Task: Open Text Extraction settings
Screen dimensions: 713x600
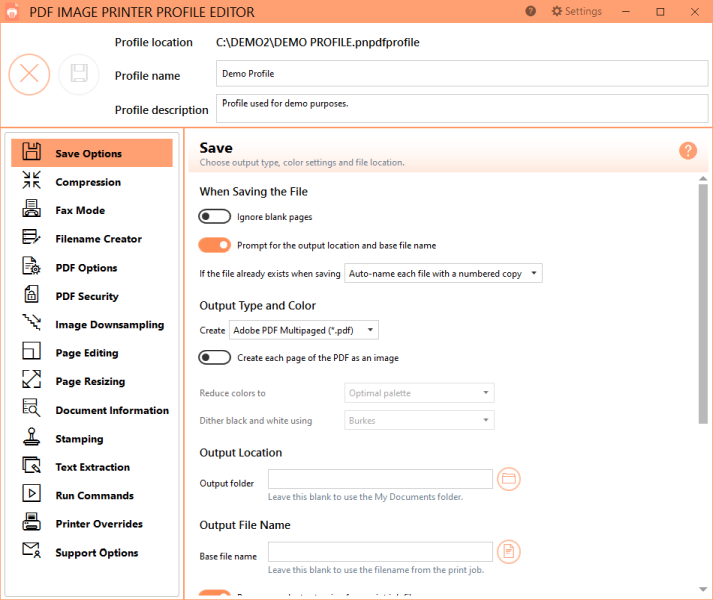Action: point(92,467)
